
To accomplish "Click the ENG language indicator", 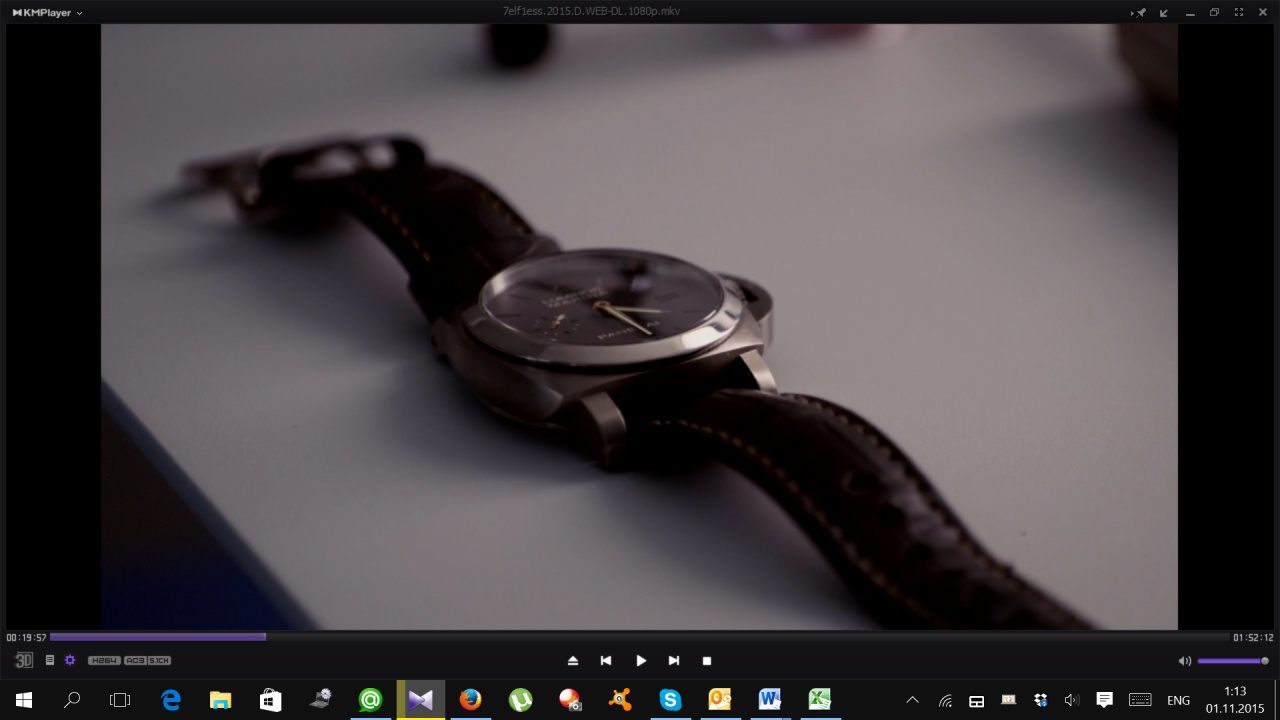I will pos(1178,700).
